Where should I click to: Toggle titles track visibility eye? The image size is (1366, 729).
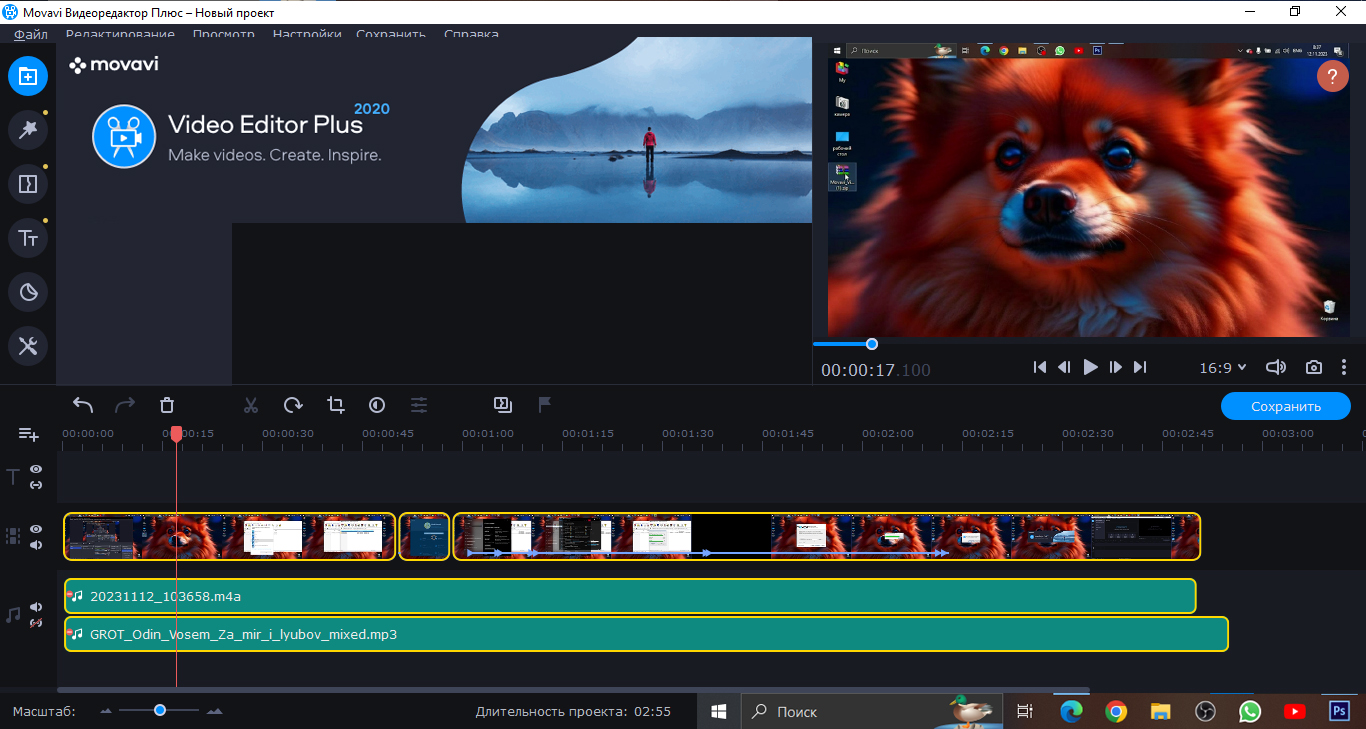(x=36, y=469)
